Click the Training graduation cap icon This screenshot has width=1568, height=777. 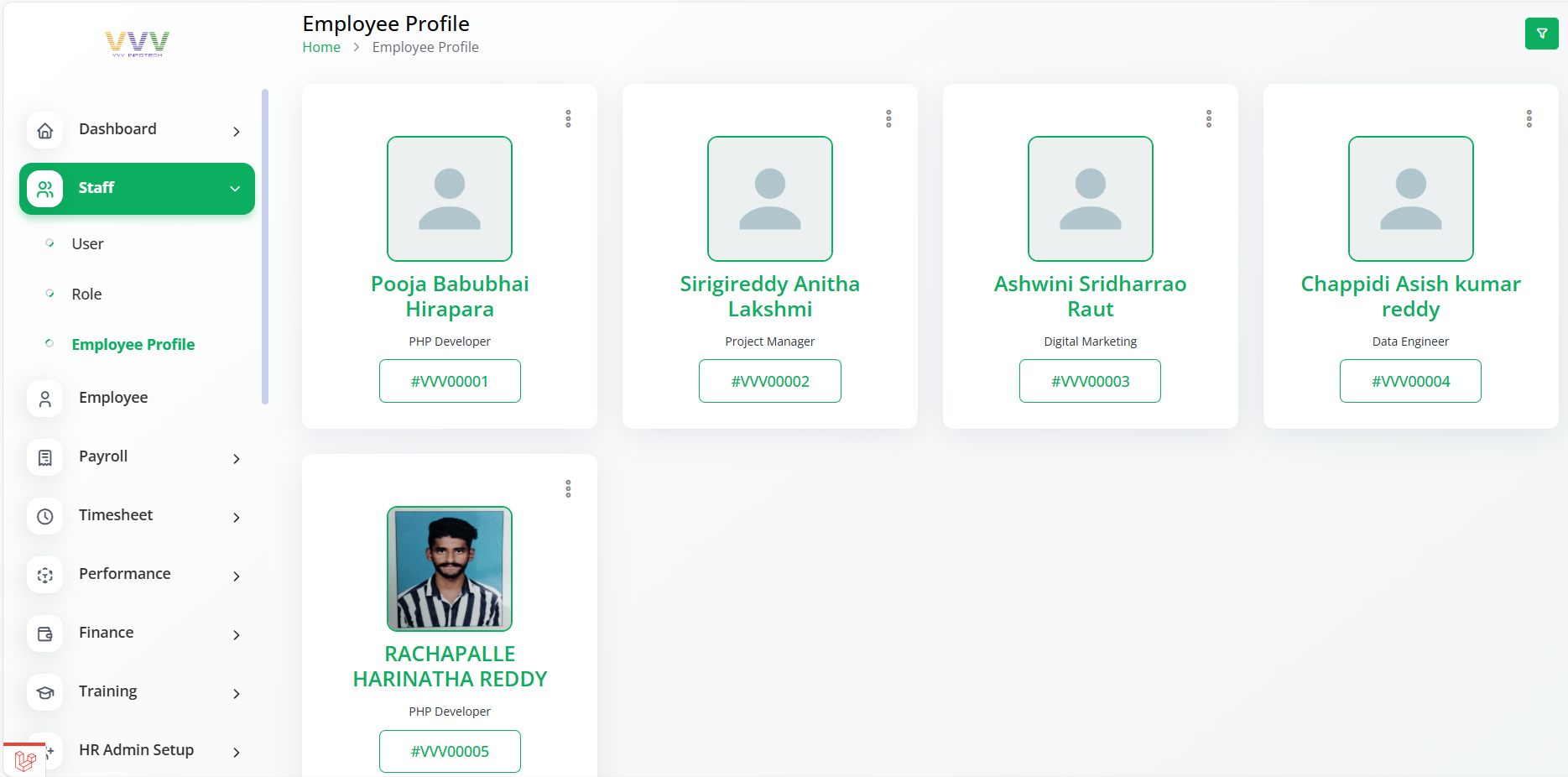coord(45,692)
